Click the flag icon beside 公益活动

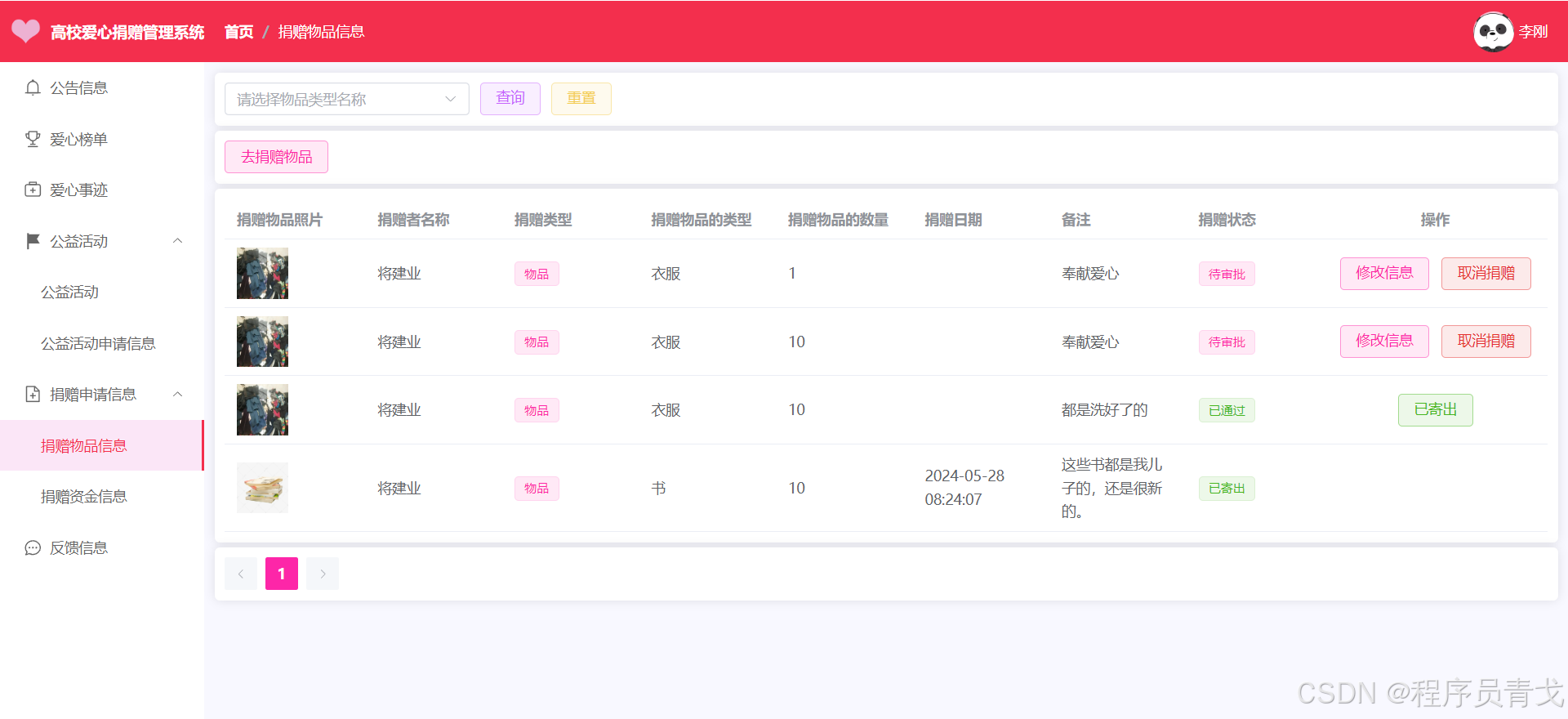[x=33, y=241]
